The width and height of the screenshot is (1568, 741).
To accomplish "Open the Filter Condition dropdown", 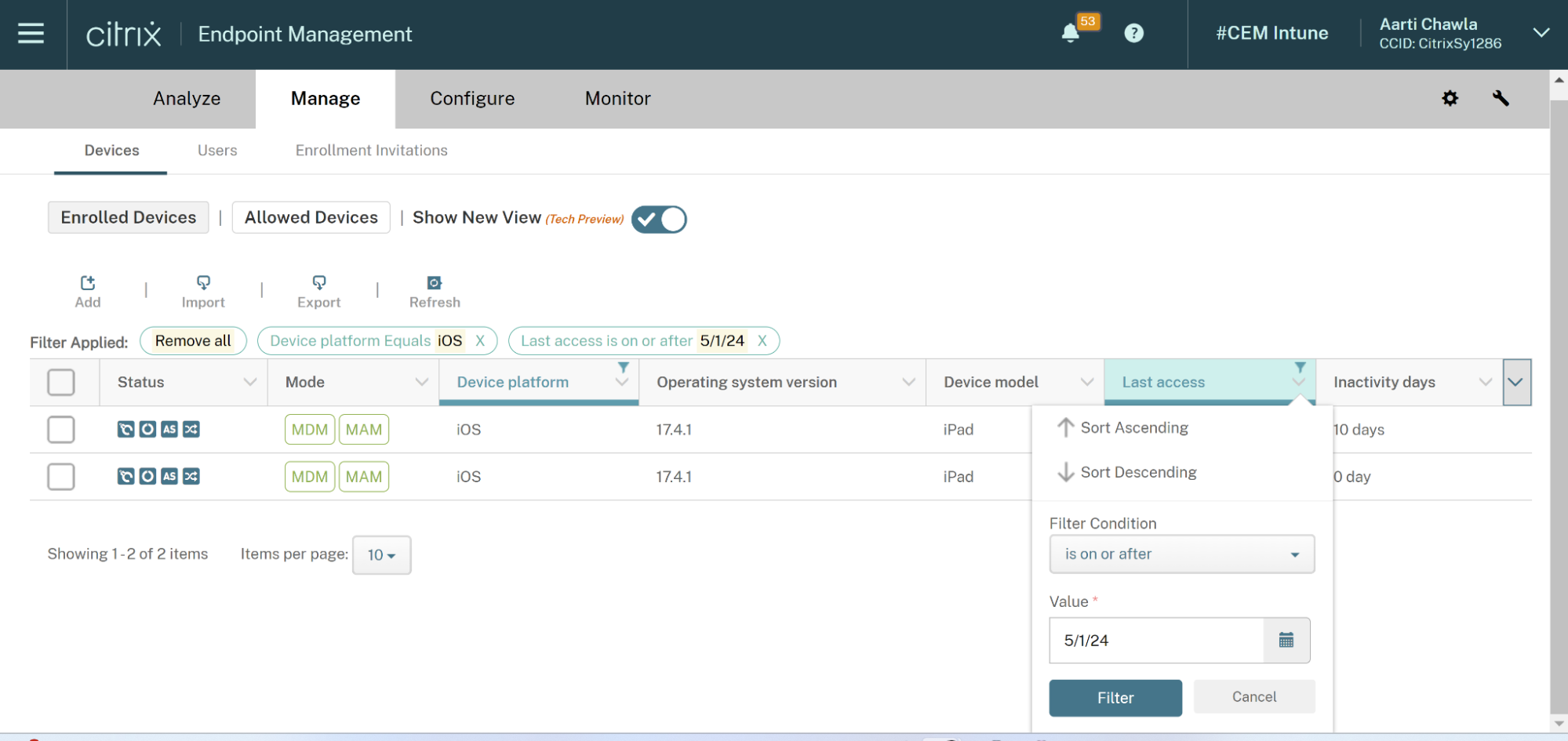I will click(1181, 554).
